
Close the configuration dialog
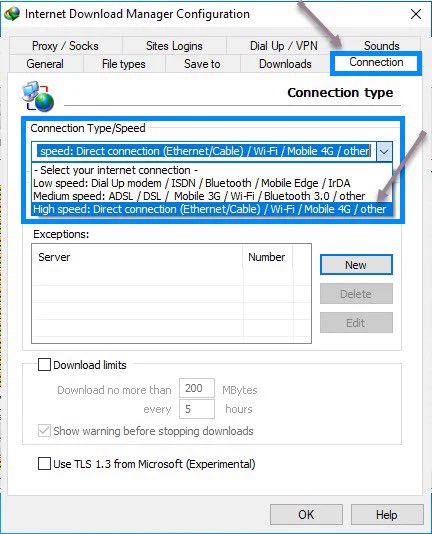click(416, 14)
